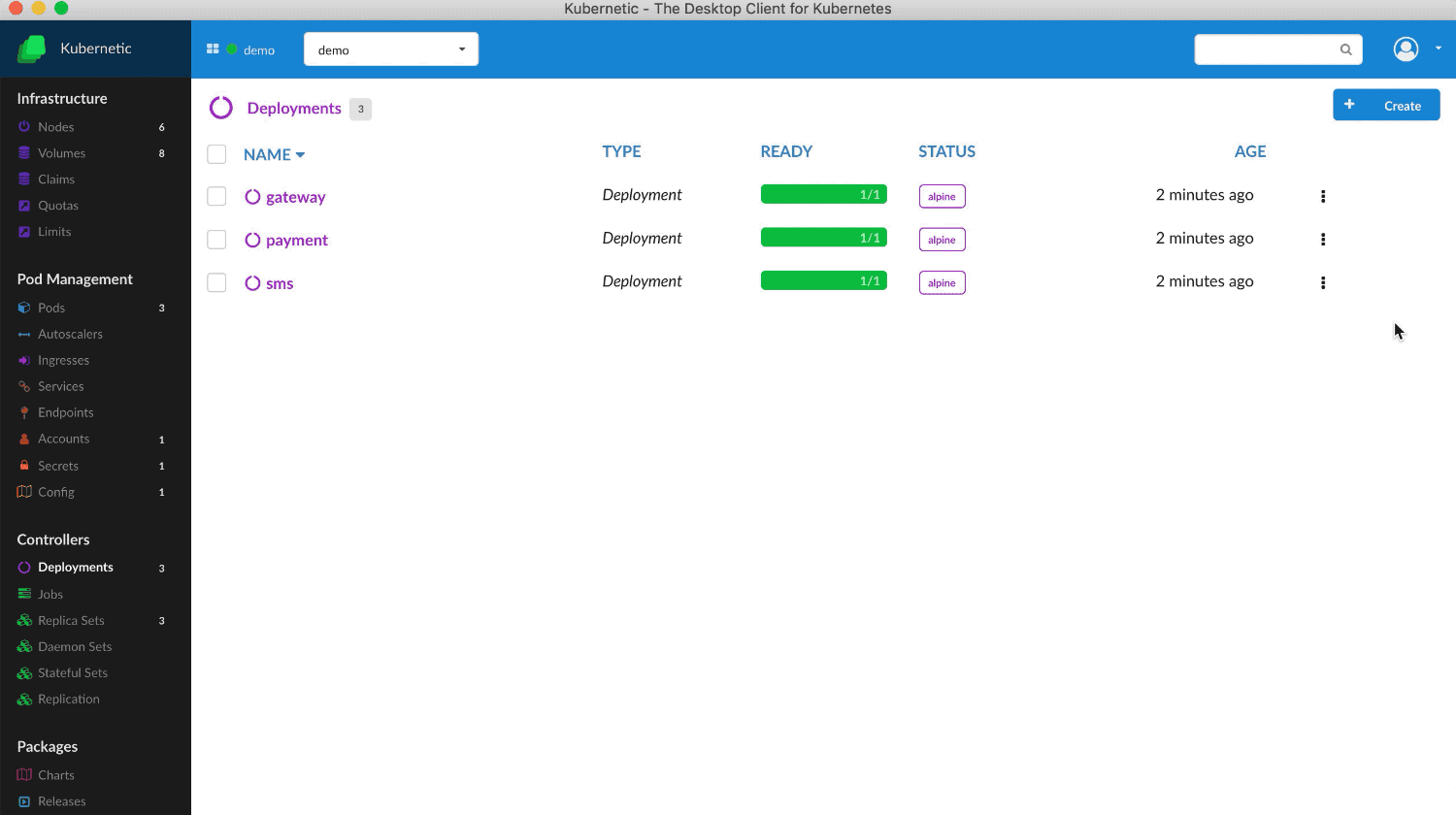Click the Kubernetic logo icon
The width and height of the screenshot is (1456, 815).
[32, 49]
